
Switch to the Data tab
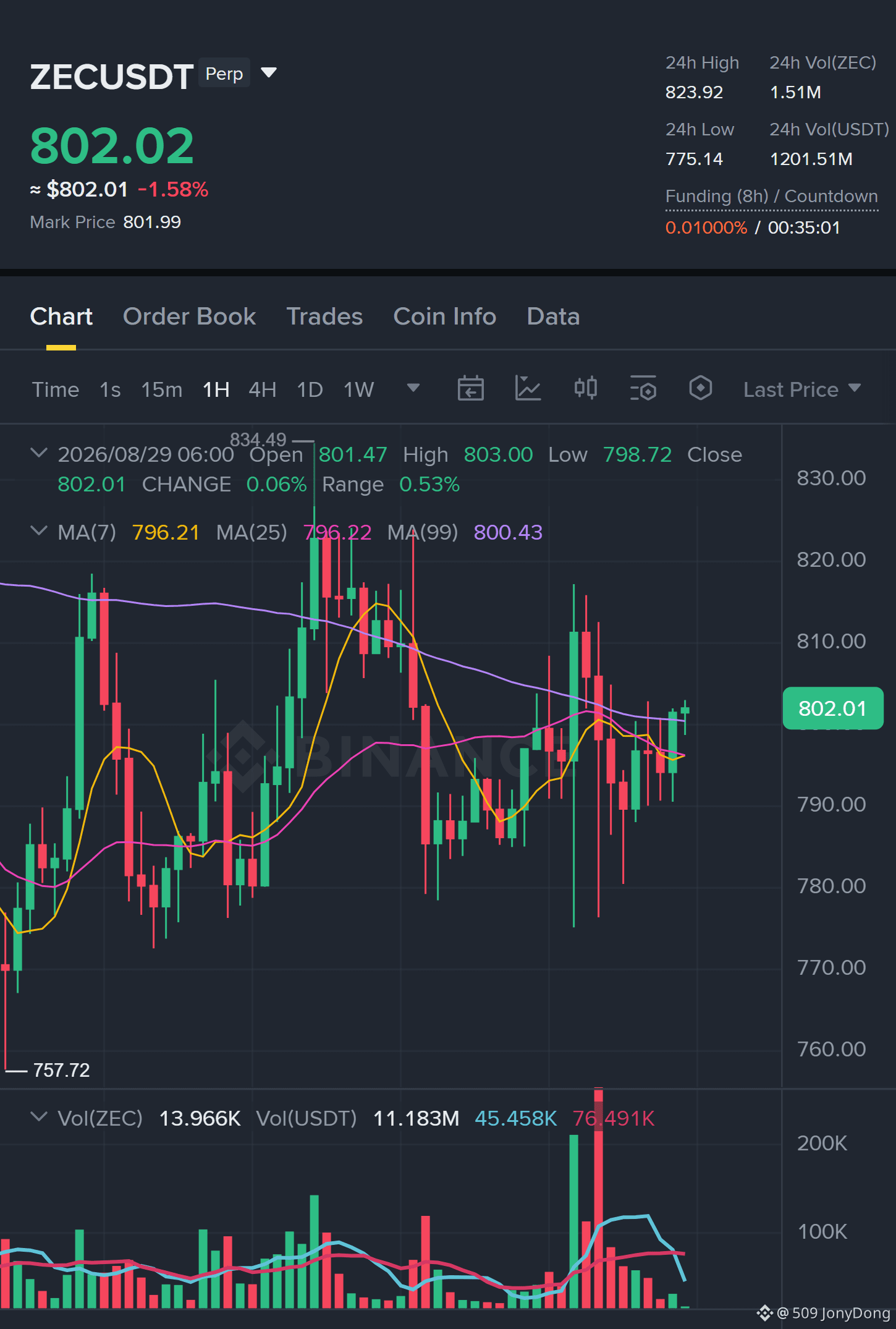click(553, 316)
